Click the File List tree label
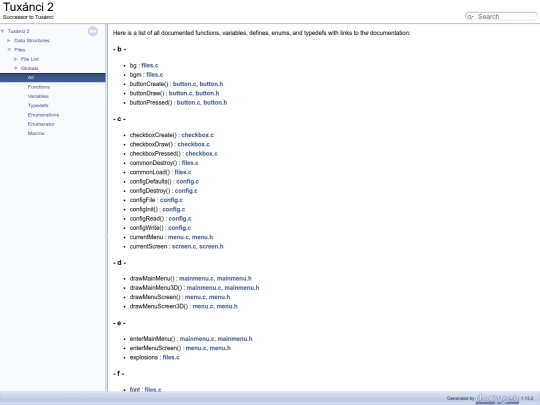Image resolution: width=540 pixels, height=405 pixels. tap(30, 59)
